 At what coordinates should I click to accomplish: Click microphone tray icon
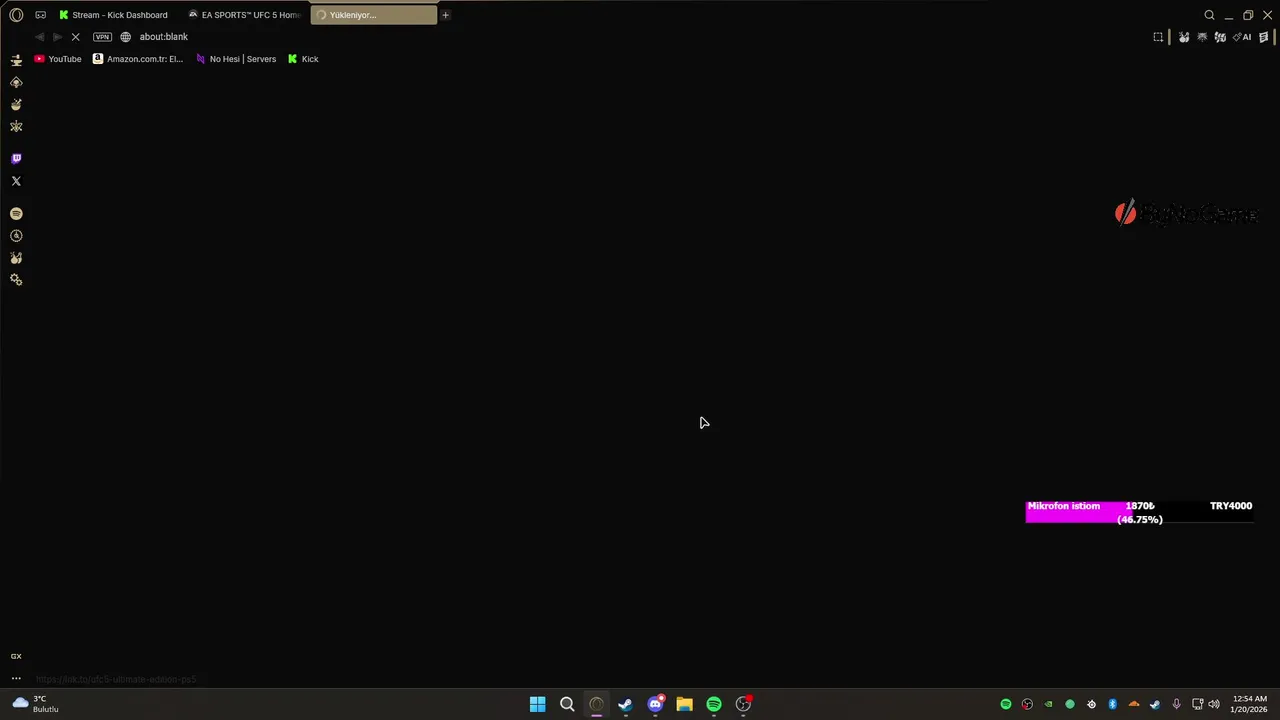[x=1176, y=704]
